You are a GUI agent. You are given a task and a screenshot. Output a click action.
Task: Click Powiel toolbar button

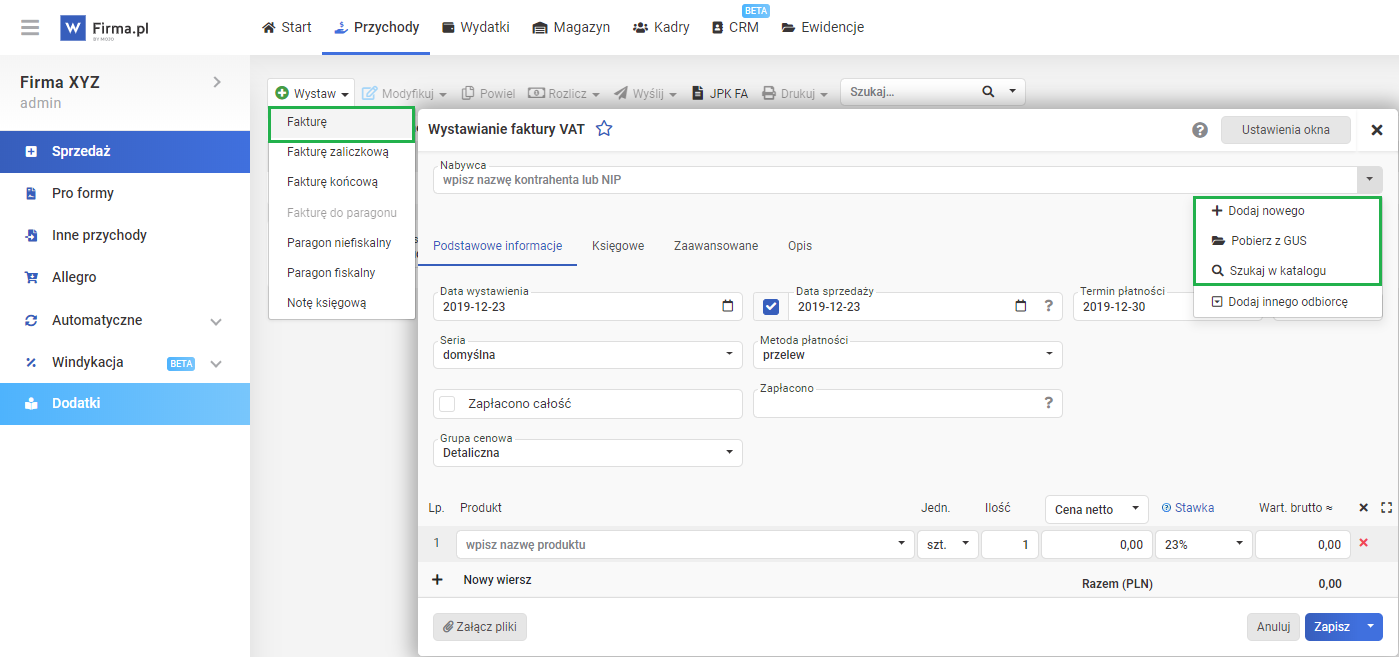coord(488,93)
